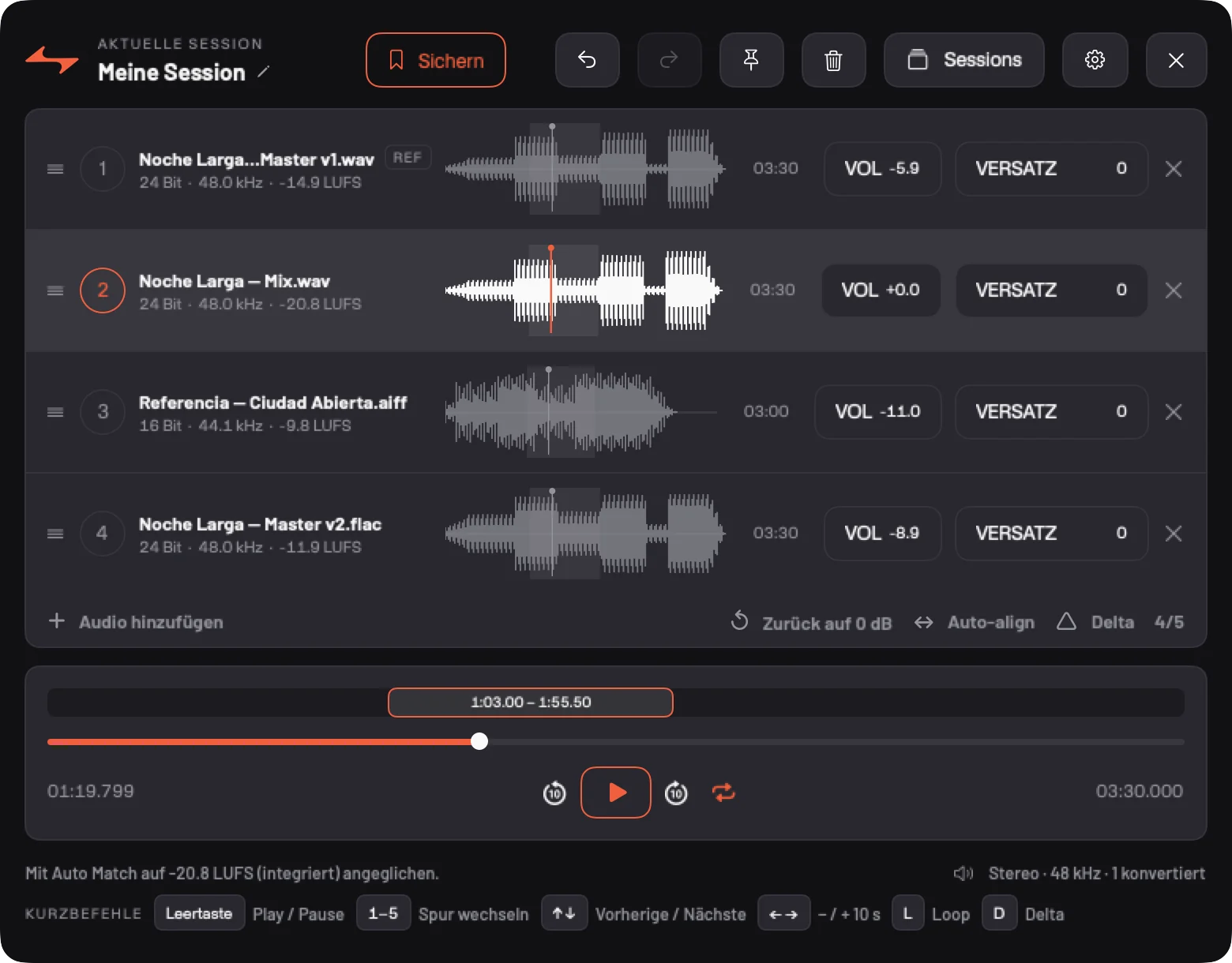Switch to track 3 number button
The height and width of the screenshot is (963, 1232).
[103, 412]
